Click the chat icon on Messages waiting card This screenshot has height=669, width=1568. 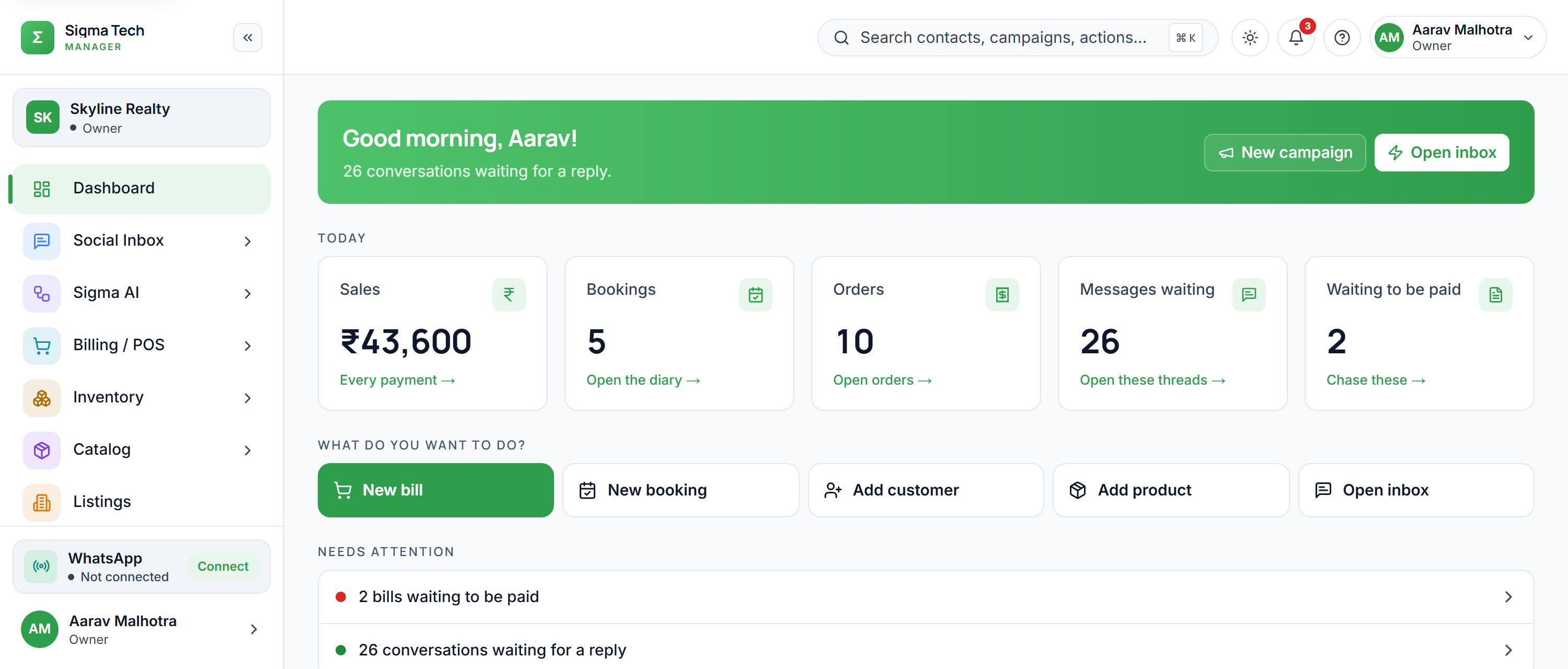(1249, 295)
